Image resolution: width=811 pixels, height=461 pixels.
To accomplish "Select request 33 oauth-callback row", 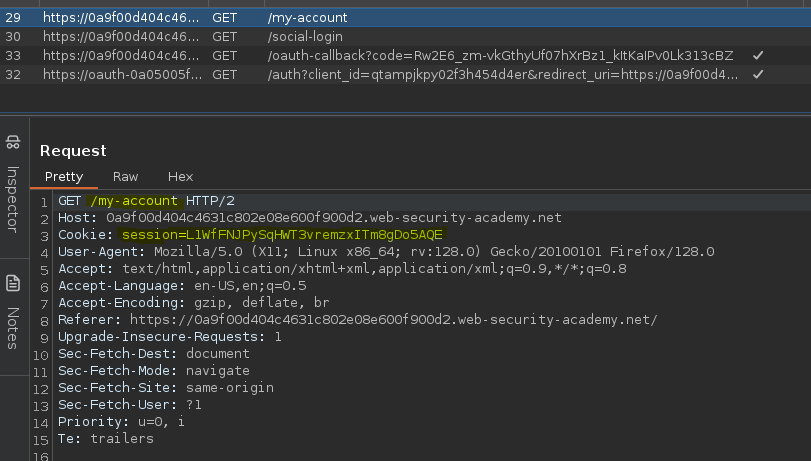I will pyautogui.click(x=406, y=55).
